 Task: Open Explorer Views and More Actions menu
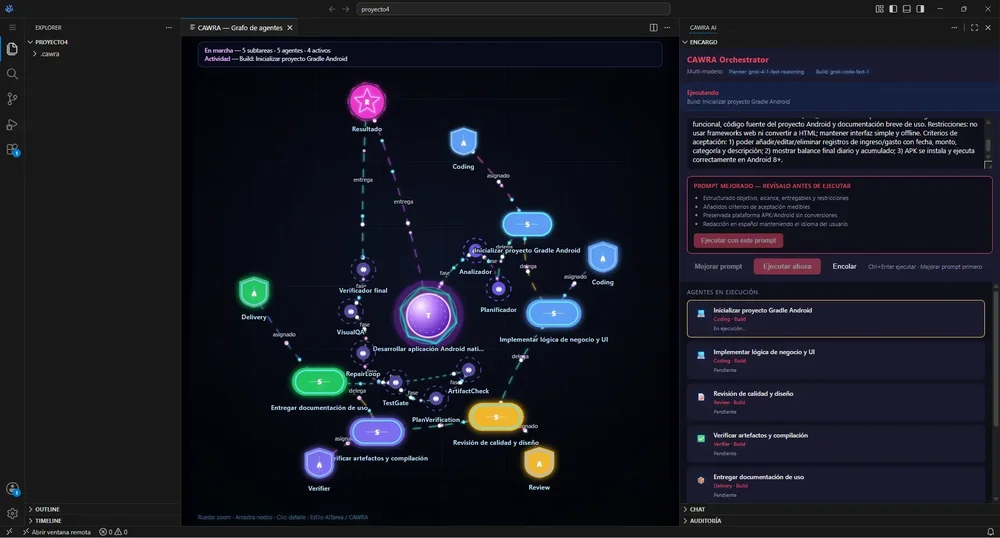tap(168, 27)
